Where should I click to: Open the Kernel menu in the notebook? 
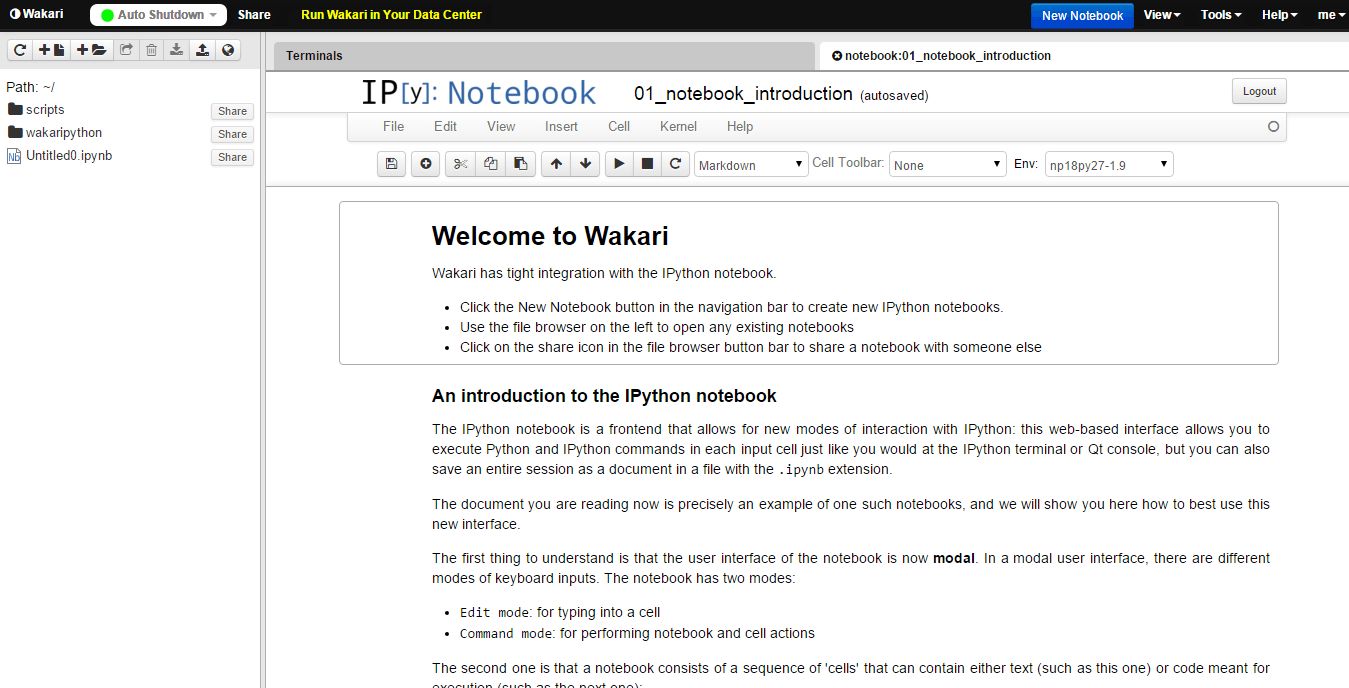coord(678,126)
